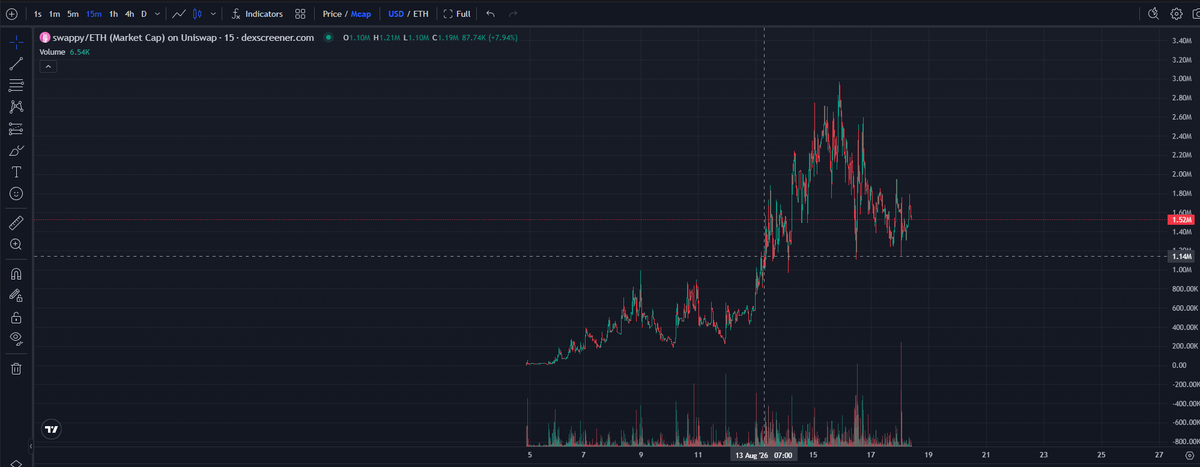
Task: Set the 15m timeframe
Action: [94, 14]
